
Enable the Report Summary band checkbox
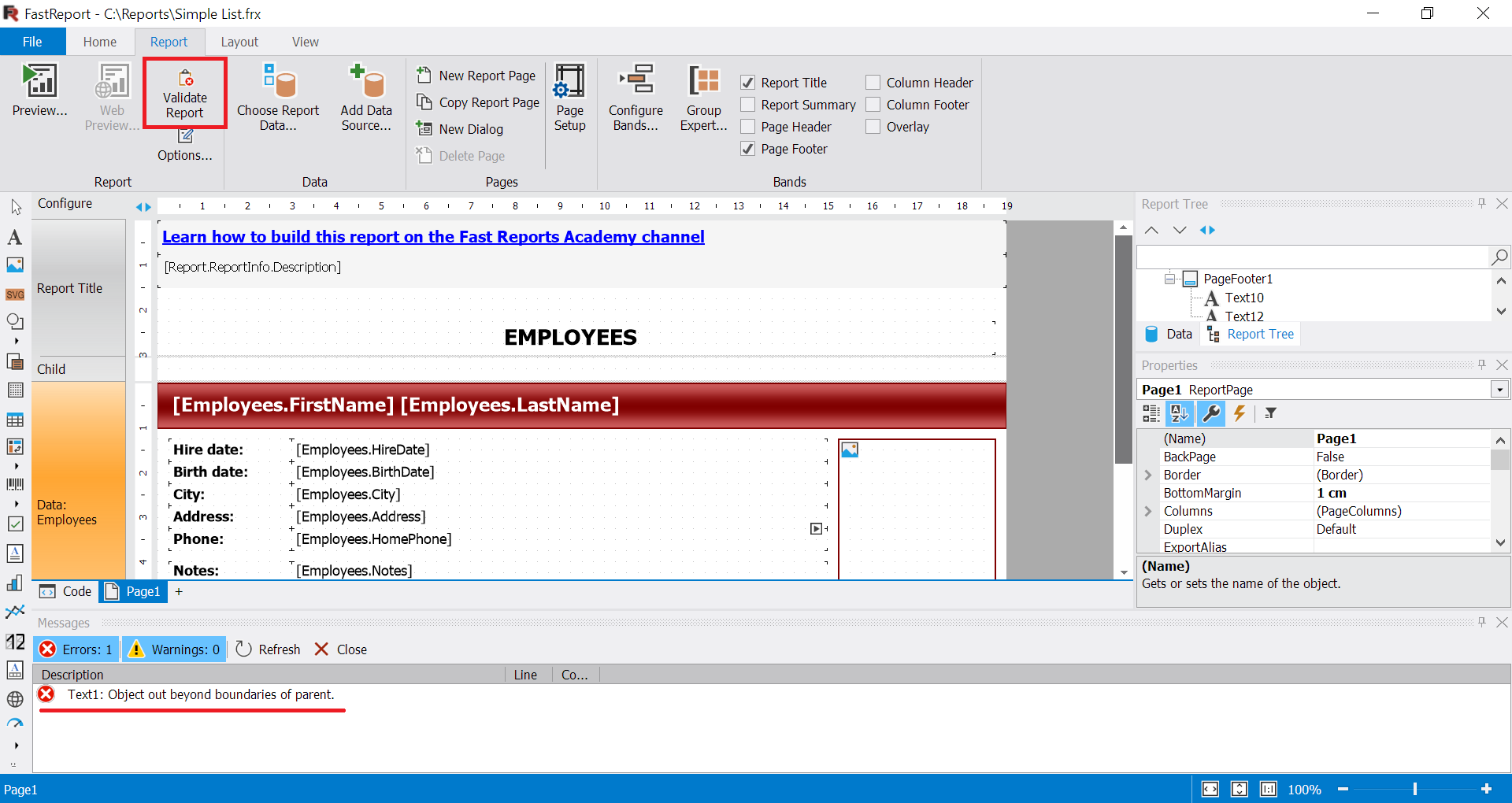tap(748, 105)
